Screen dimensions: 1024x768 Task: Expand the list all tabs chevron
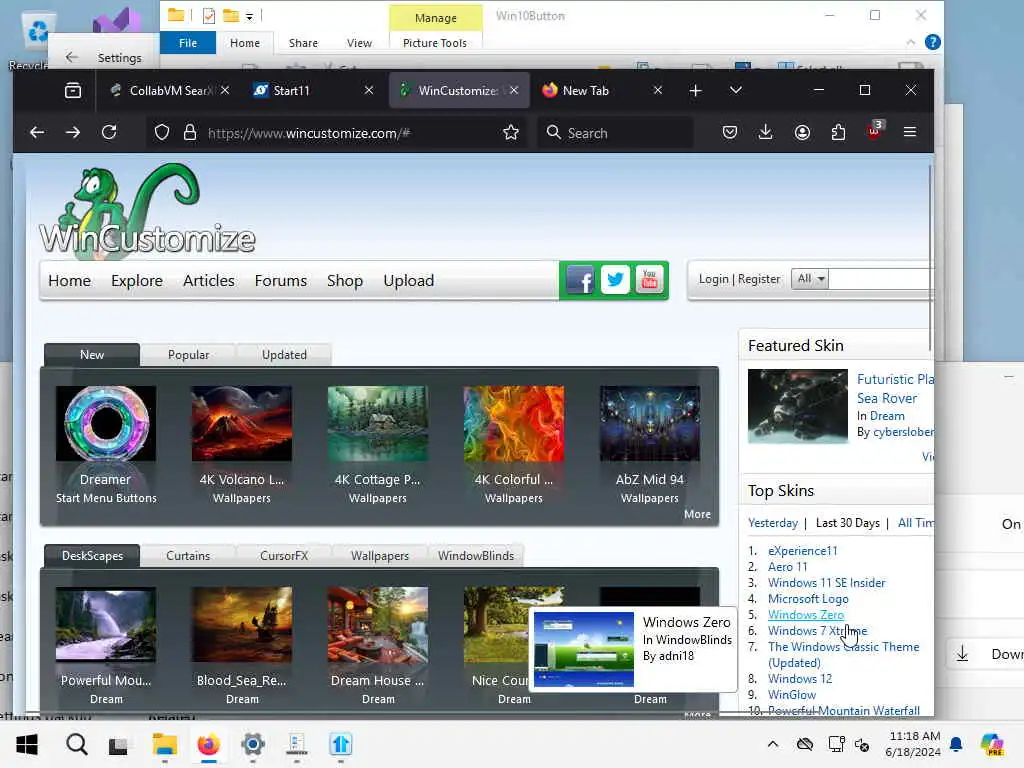point(735,90)
